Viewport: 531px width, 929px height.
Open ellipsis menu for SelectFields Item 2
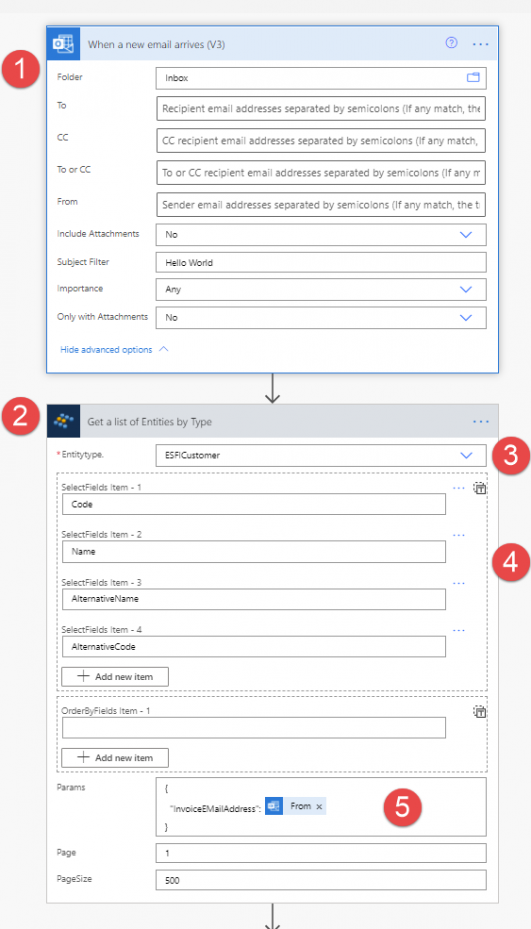459,535
